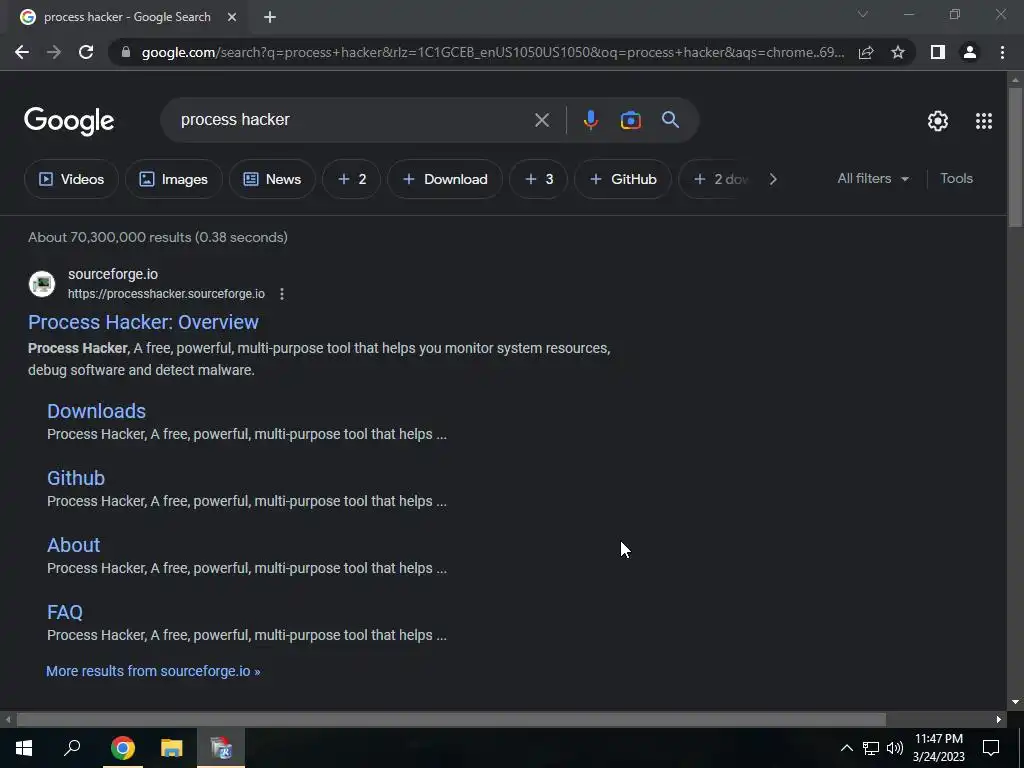Click the Google logo
This screenshot has width=1024, height=768.
[x=69, y=121]
